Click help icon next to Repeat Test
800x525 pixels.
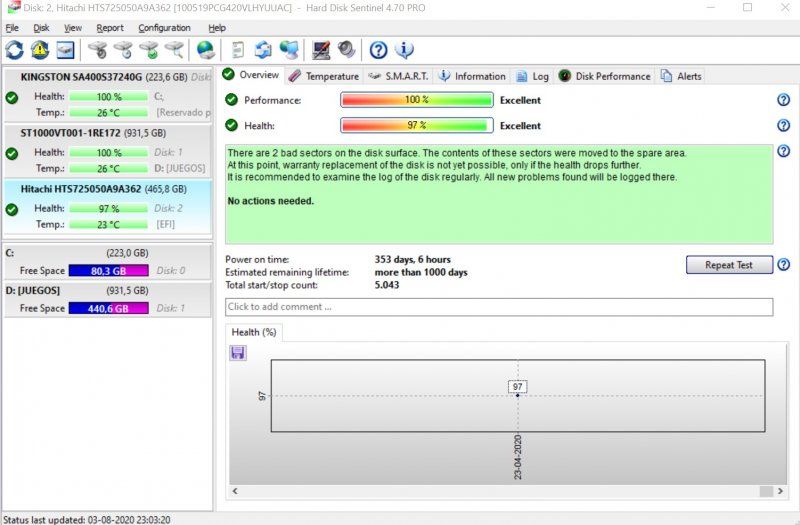point(784,265)
